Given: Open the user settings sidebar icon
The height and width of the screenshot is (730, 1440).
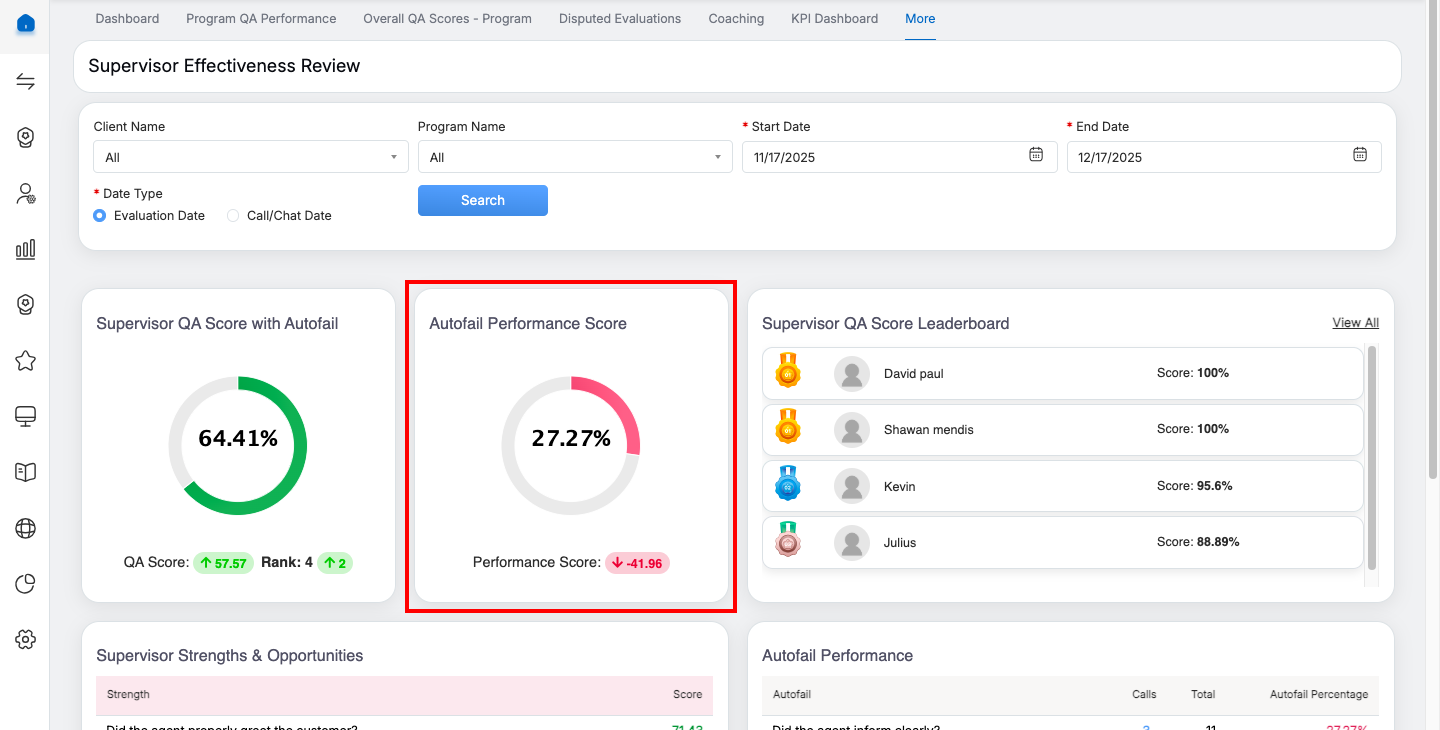Looking at the screenshot, I should [26, 194].
